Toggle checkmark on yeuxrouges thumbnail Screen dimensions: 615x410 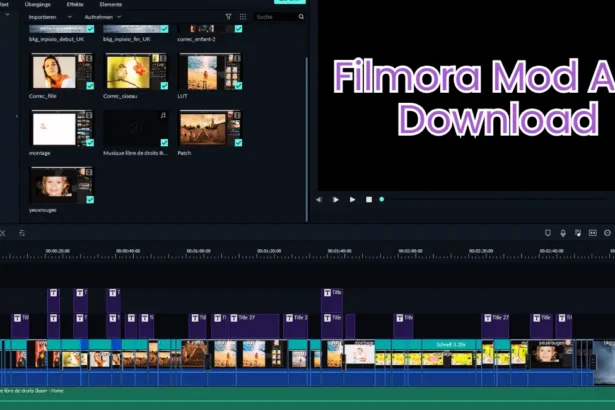point(90,200)
